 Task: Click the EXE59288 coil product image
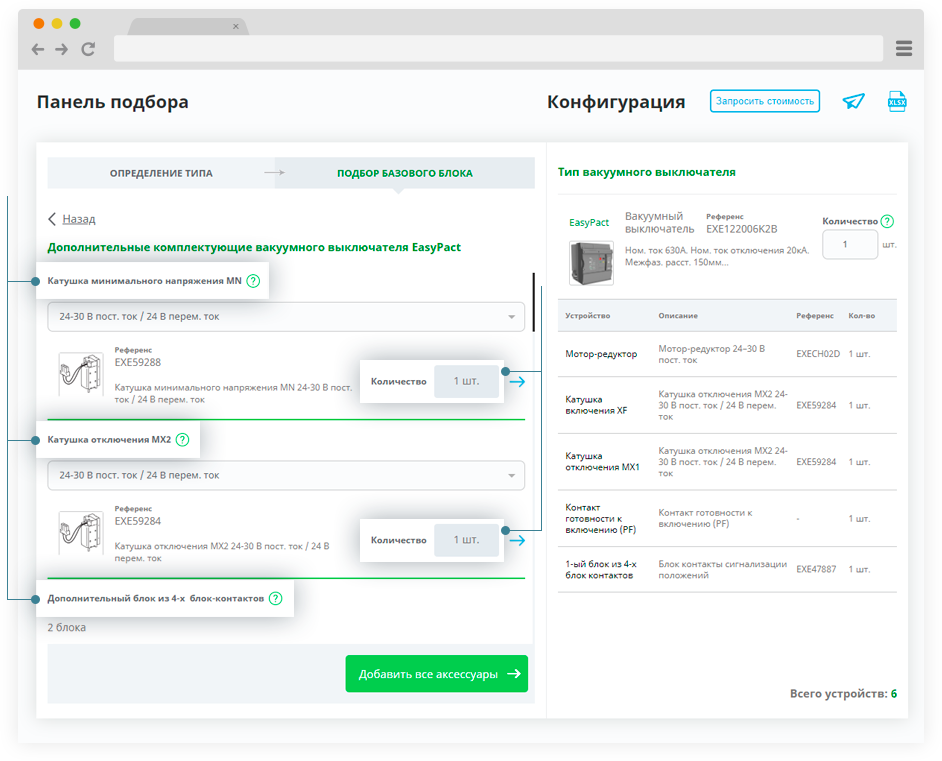81,373
